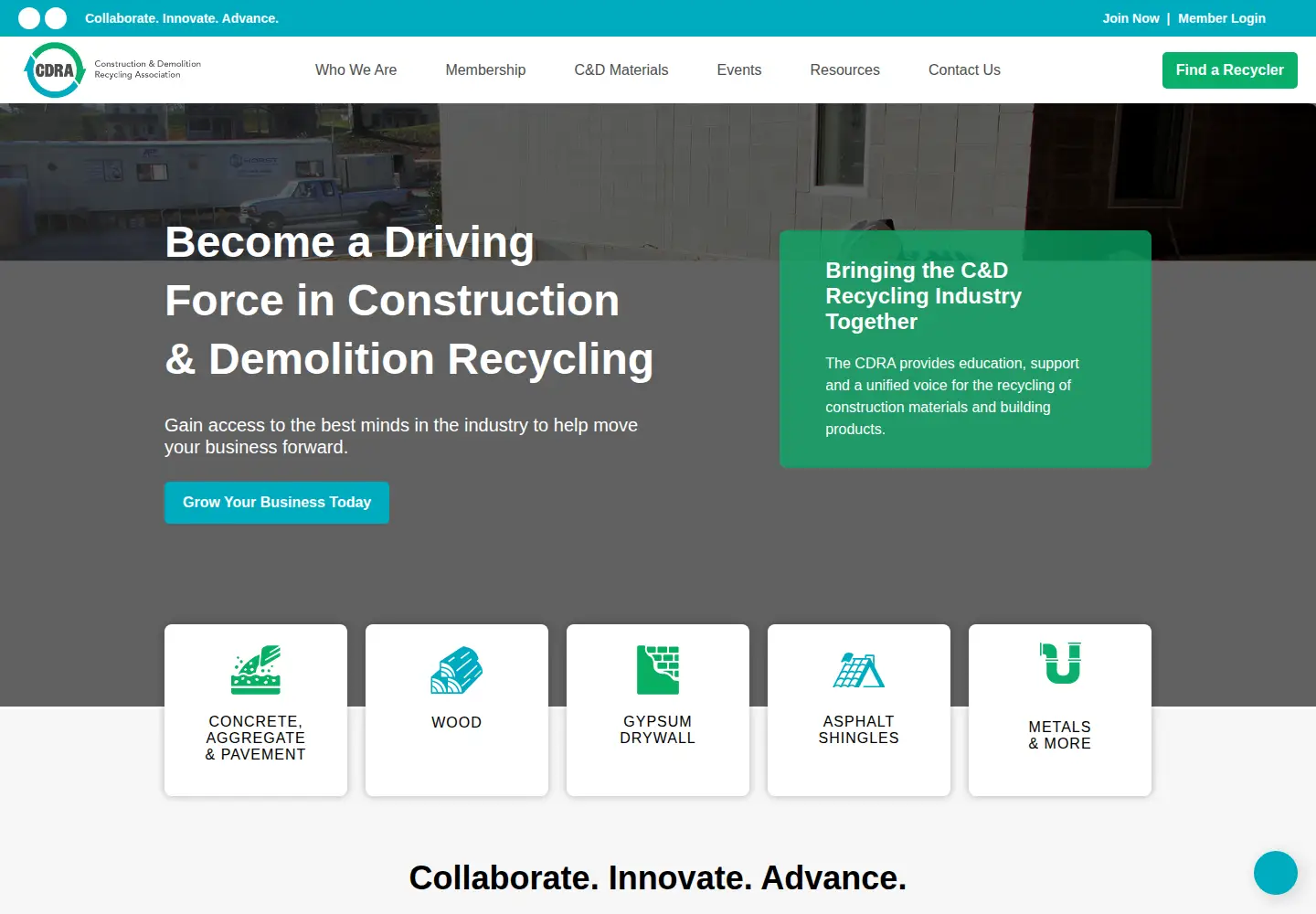Screen dimensions: 1316x914
Task: Click the concrete and aggregate icon
Action: [x=256, y=670]
